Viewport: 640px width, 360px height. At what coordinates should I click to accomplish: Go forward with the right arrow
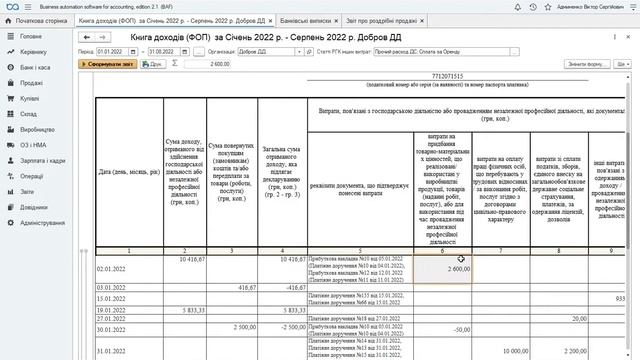(102, 37)
